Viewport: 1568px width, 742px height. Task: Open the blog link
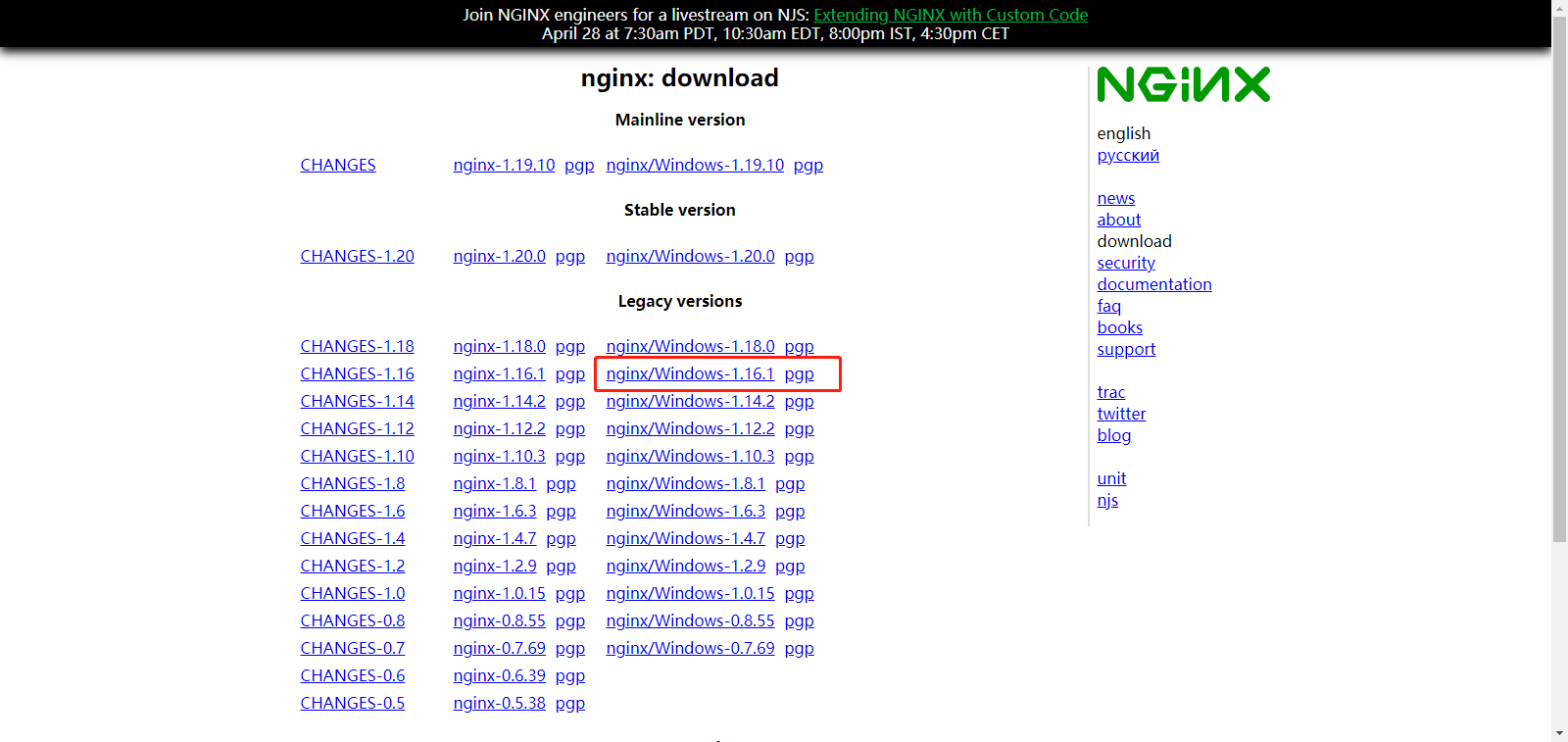(1114, 435)
